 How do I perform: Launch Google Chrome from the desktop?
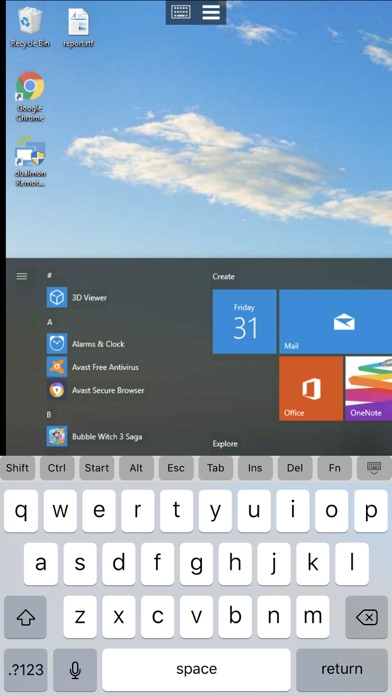(x=30, y=96)
